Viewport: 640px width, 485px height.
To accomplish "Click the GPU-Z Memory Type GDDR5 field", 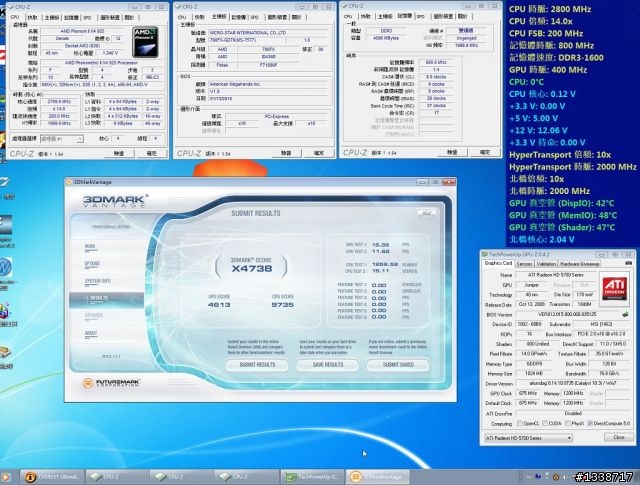I will (x=534, y=364).
